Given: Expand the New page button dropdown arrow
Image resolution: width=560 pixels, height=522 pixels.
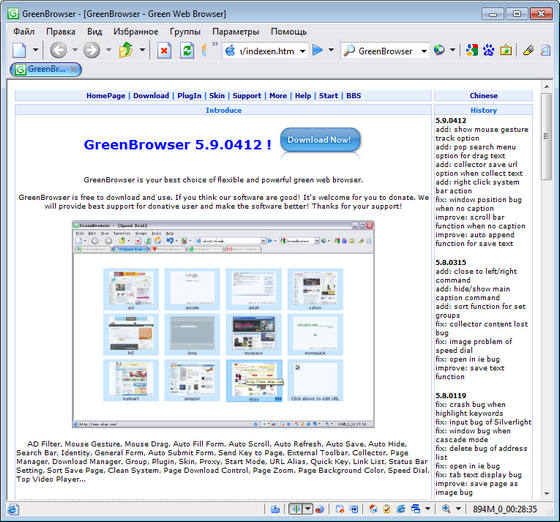Looking at the screenshot, I should [x=35, y=50].
